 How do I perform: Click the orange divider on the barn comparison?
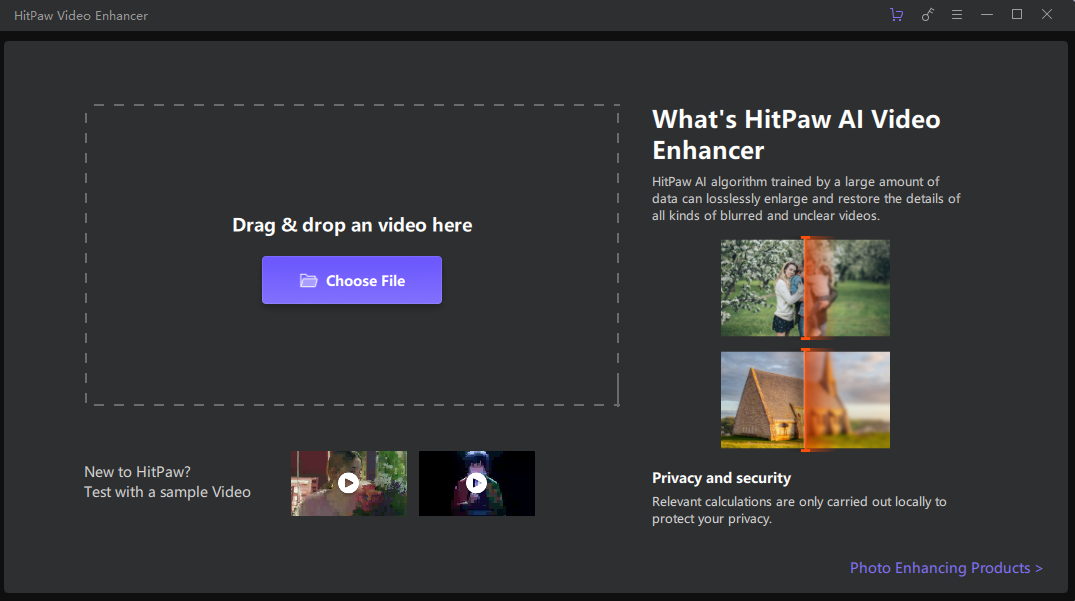804,400
